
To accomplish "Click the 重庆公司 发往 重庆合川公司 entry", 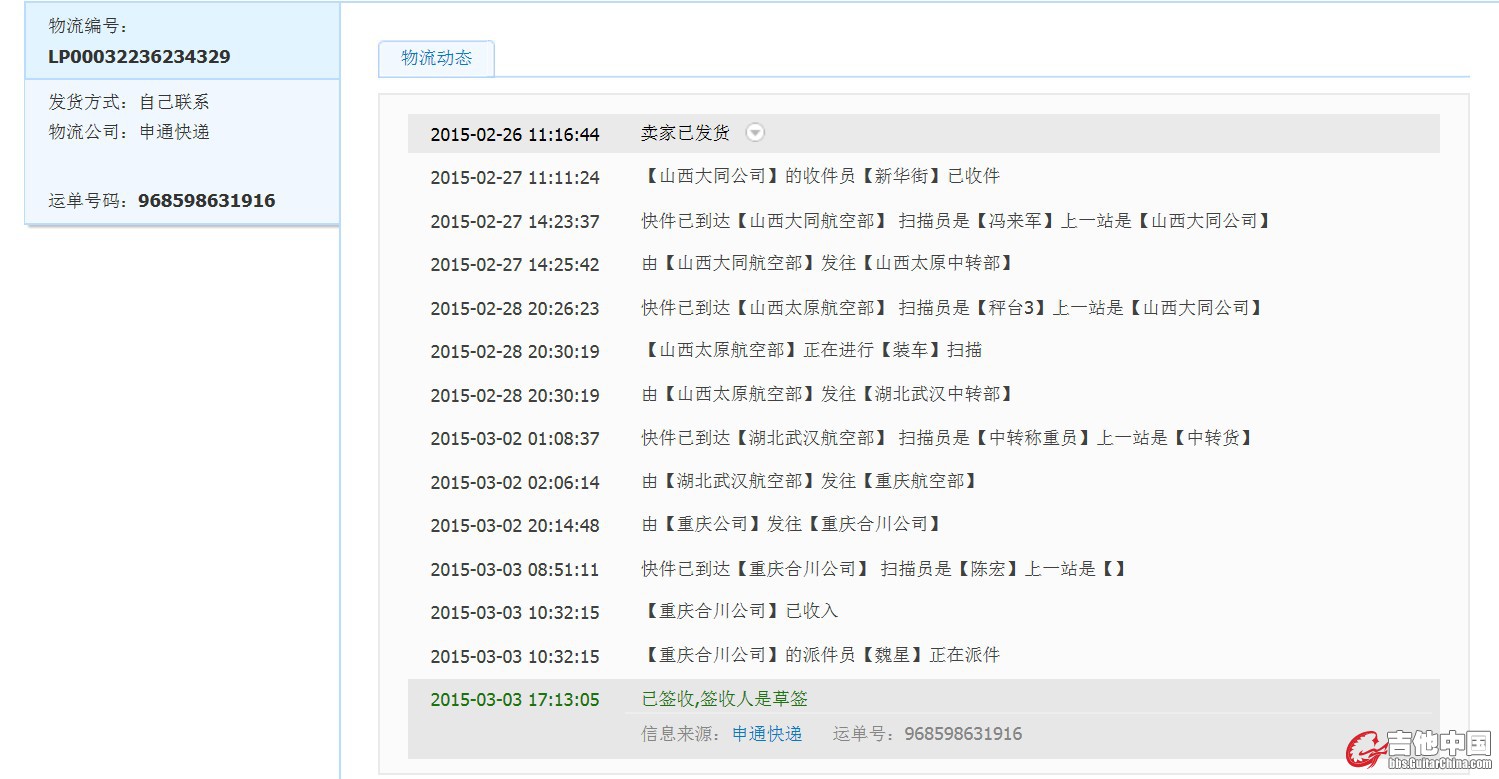I will [792, 524].
